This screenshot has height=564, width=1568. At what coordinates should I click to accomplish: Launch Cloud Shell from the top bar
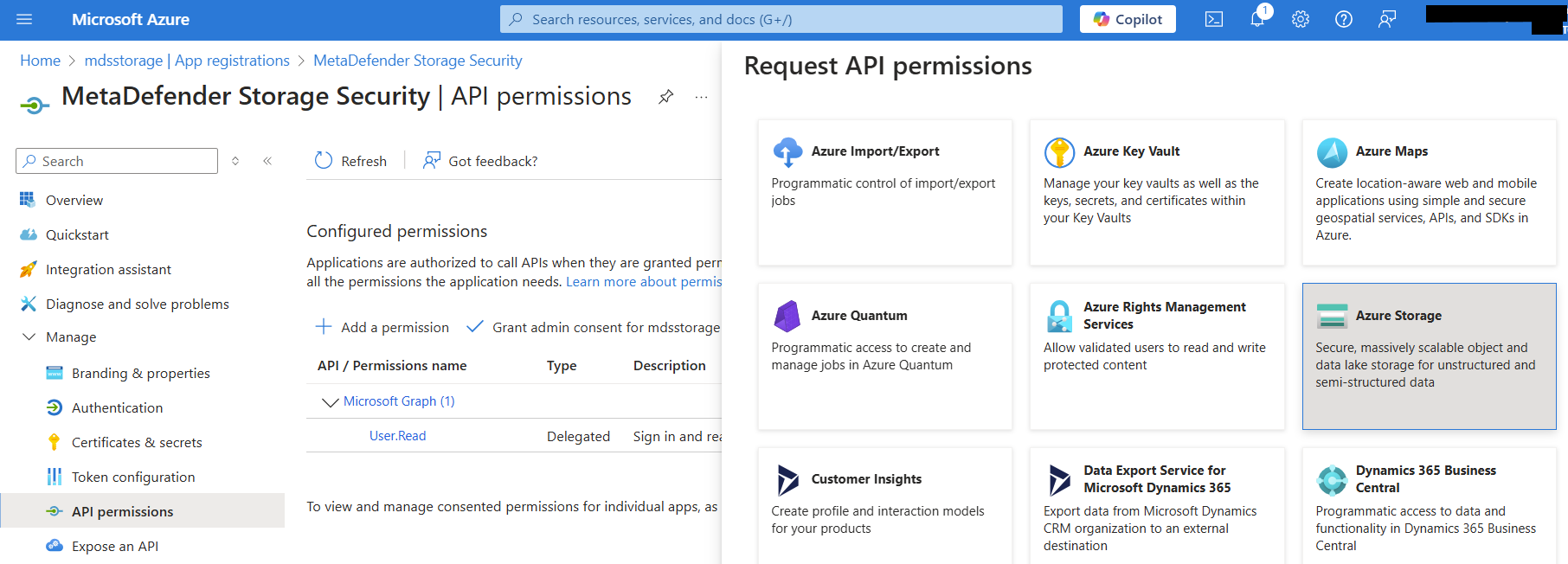1214,19
